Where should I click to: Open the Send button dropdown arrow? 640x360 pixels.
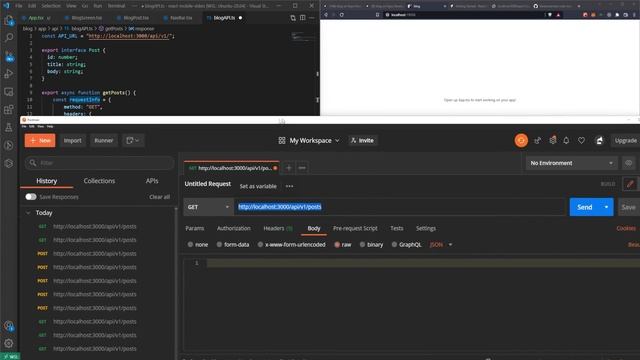coord(606,207)
